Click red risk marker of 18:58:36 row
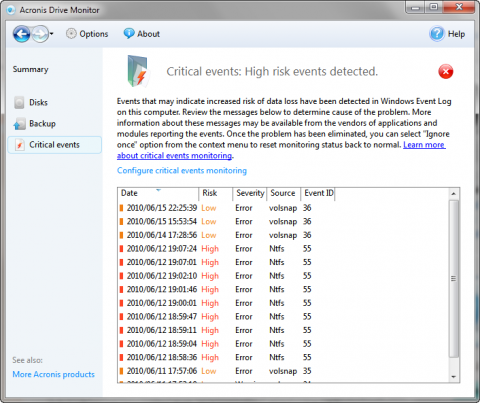 (x=121, y=357)
